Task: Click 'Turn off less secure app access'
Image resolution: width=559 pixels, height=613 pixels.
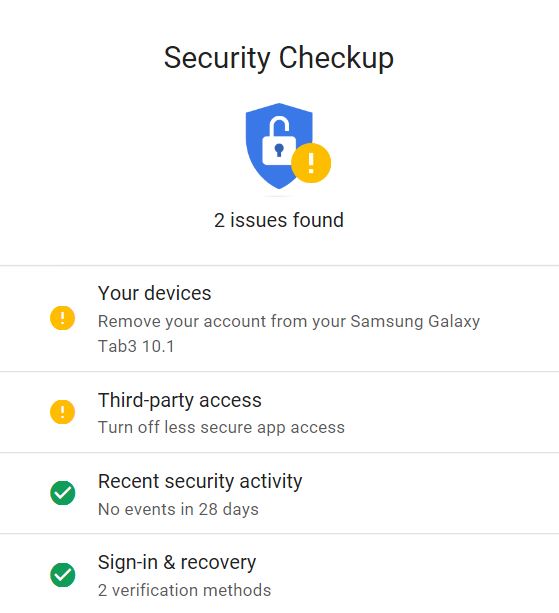Action: pos(221,427)
